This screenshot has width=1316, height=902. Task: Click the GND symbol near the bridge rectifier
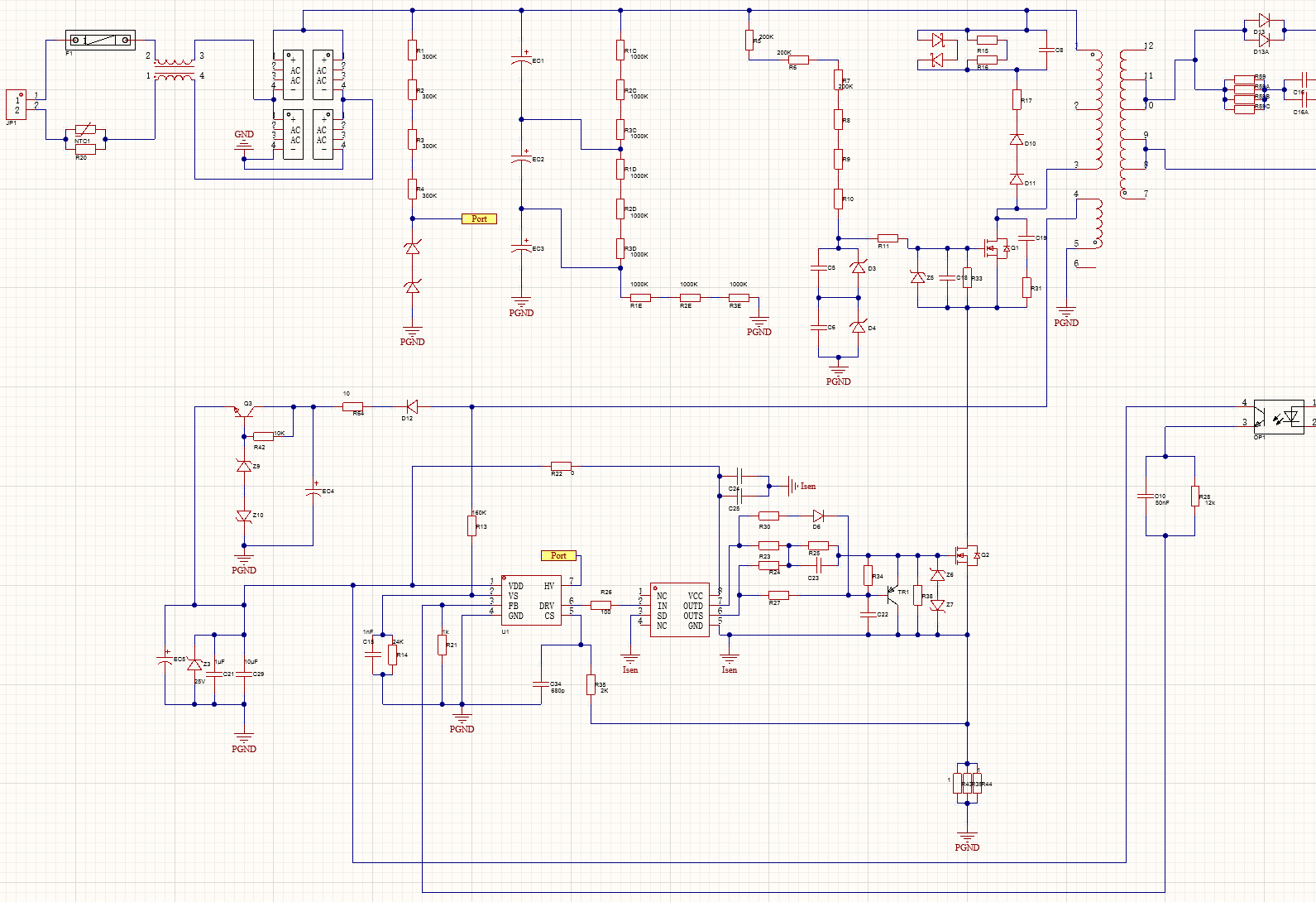[x=244, y=139]
